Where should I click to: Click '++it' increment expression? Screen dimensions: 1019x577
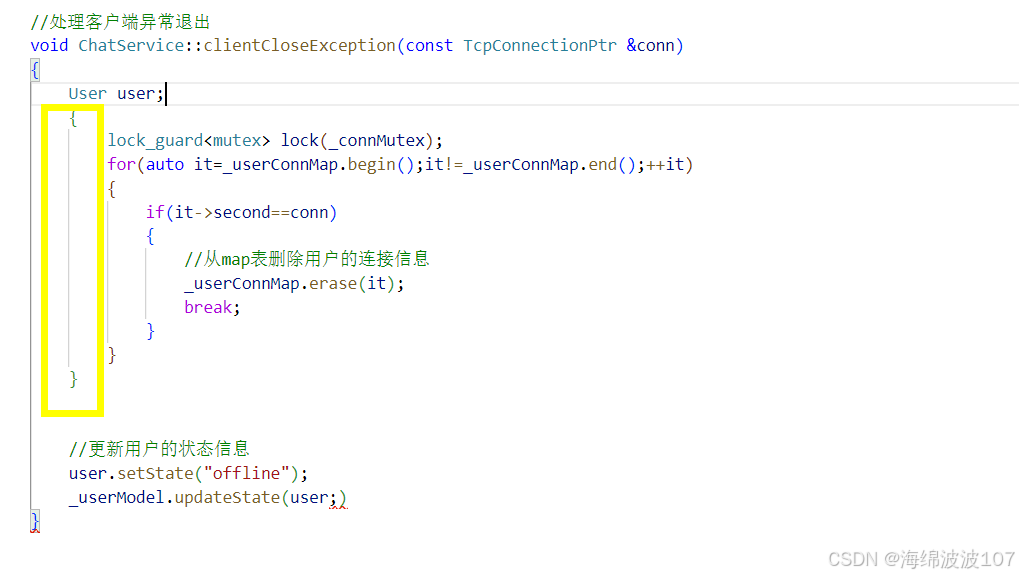tap(664, 164)
